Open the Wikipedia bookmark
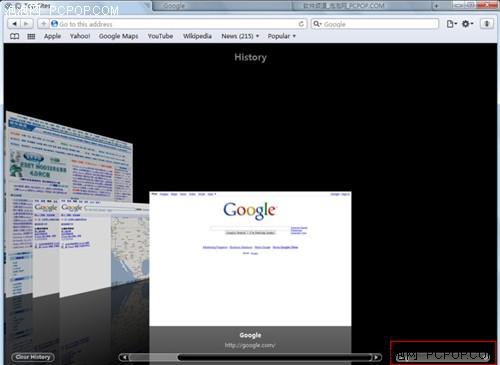 pyautogui.click(x=197, y=36)
